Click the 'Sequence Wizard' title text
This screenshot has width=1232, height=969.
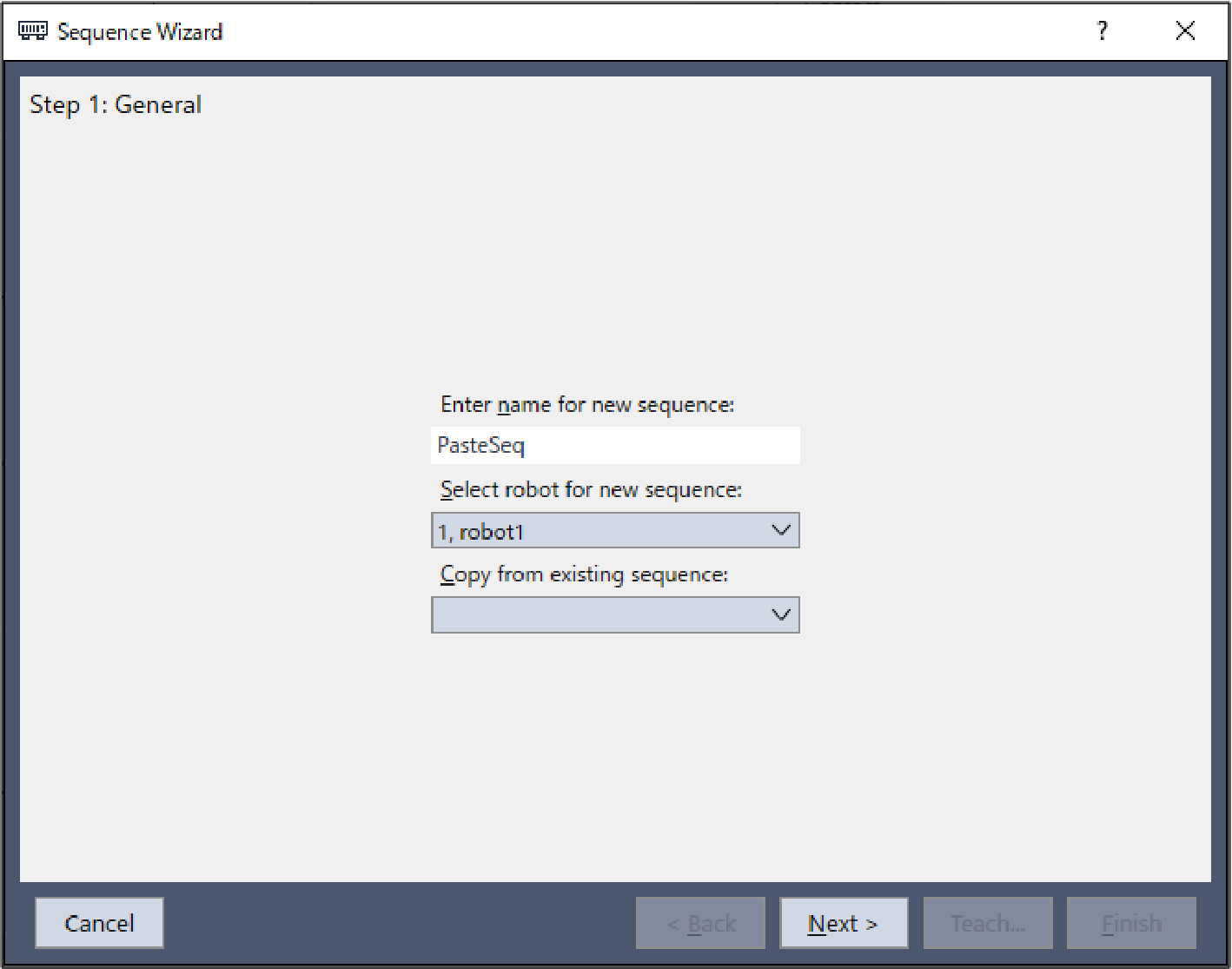tap(140, 32)
